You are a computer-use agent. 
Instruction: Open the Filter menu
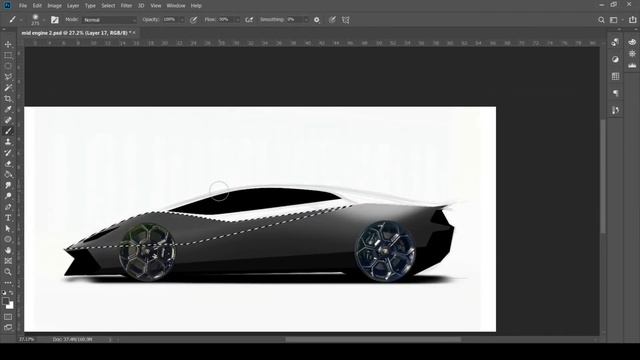126,6
